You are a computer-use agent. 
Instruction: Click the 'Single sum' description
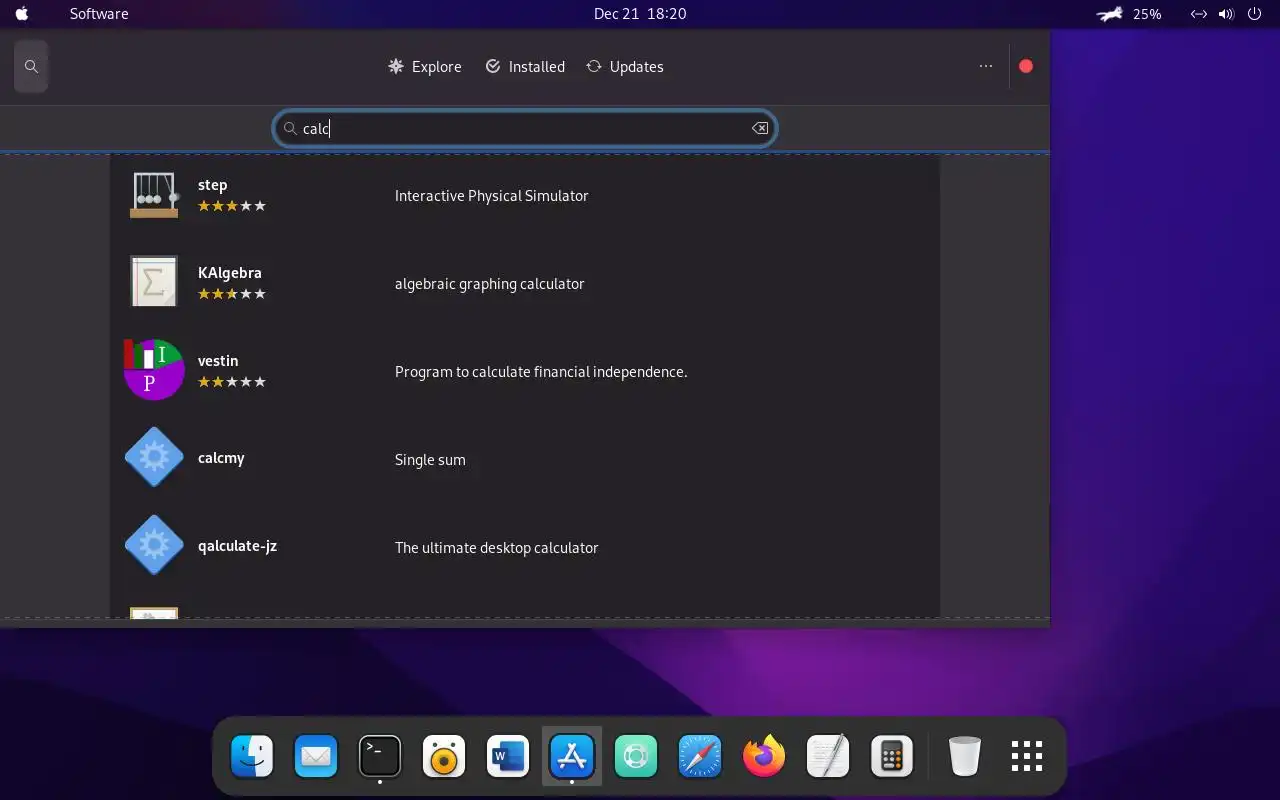point(430,460)
